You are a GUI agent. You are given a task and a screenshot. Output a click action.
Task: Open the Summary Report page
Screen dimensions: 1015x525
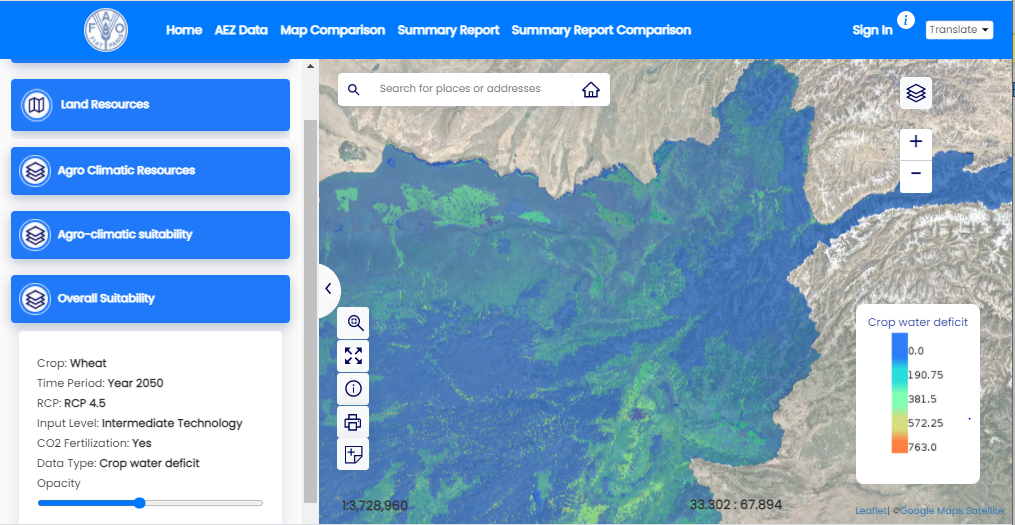coord(448,30)
